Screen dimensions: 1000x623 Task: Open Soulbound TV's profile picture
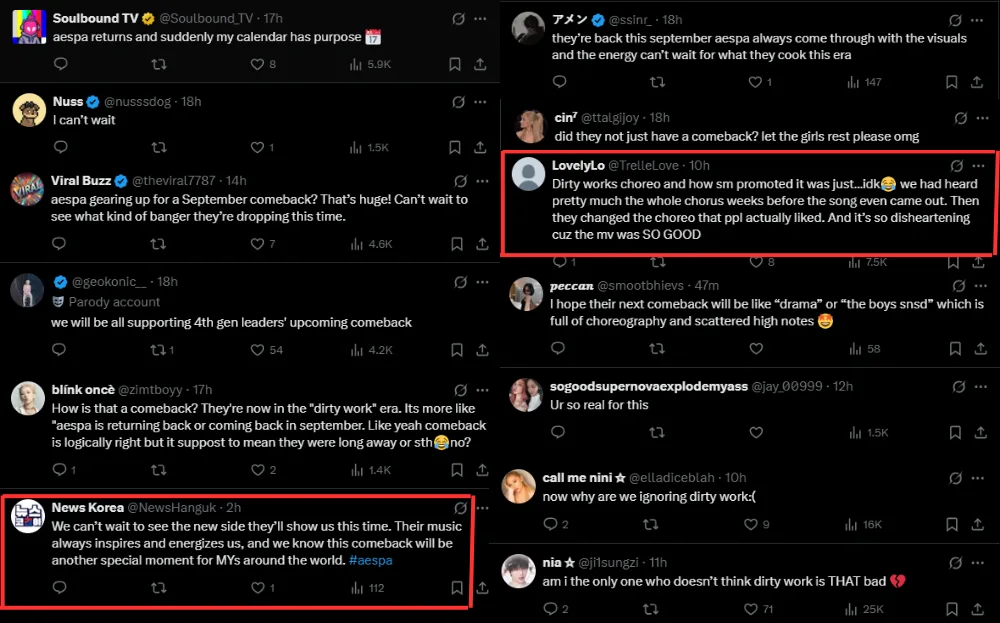point(28,27)
